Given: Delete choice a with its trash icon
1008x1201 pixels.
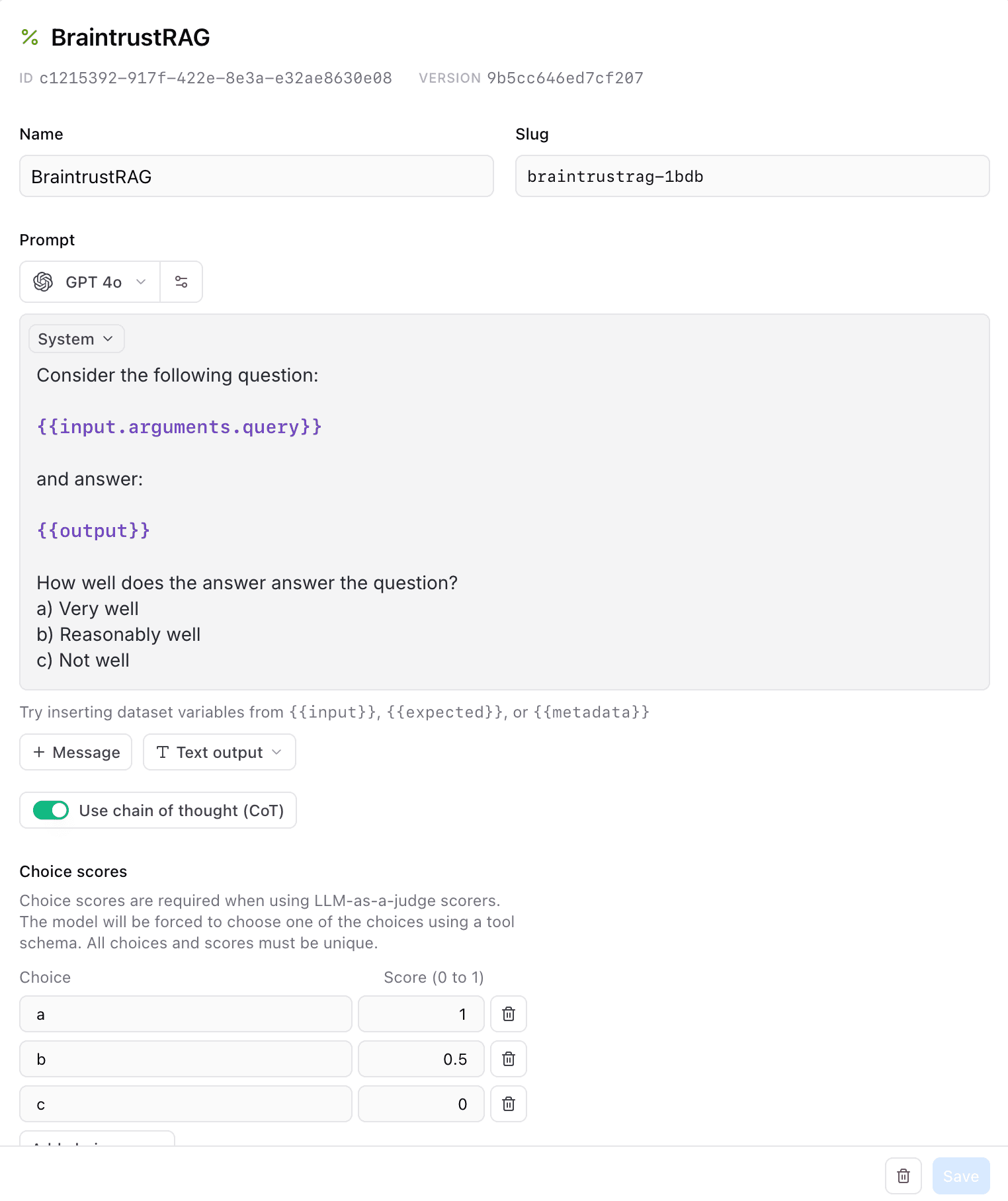Looking at the screenshot, I should [x=509, y=1014].
